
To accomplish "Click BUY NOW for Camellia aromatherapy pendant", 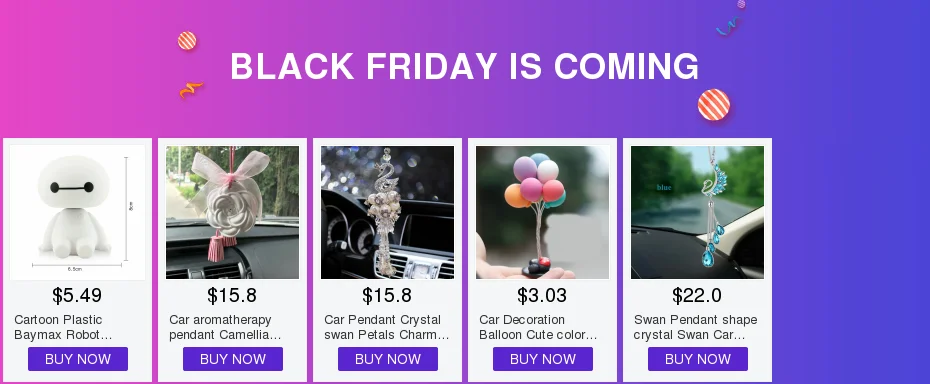I will coord(233,359).
